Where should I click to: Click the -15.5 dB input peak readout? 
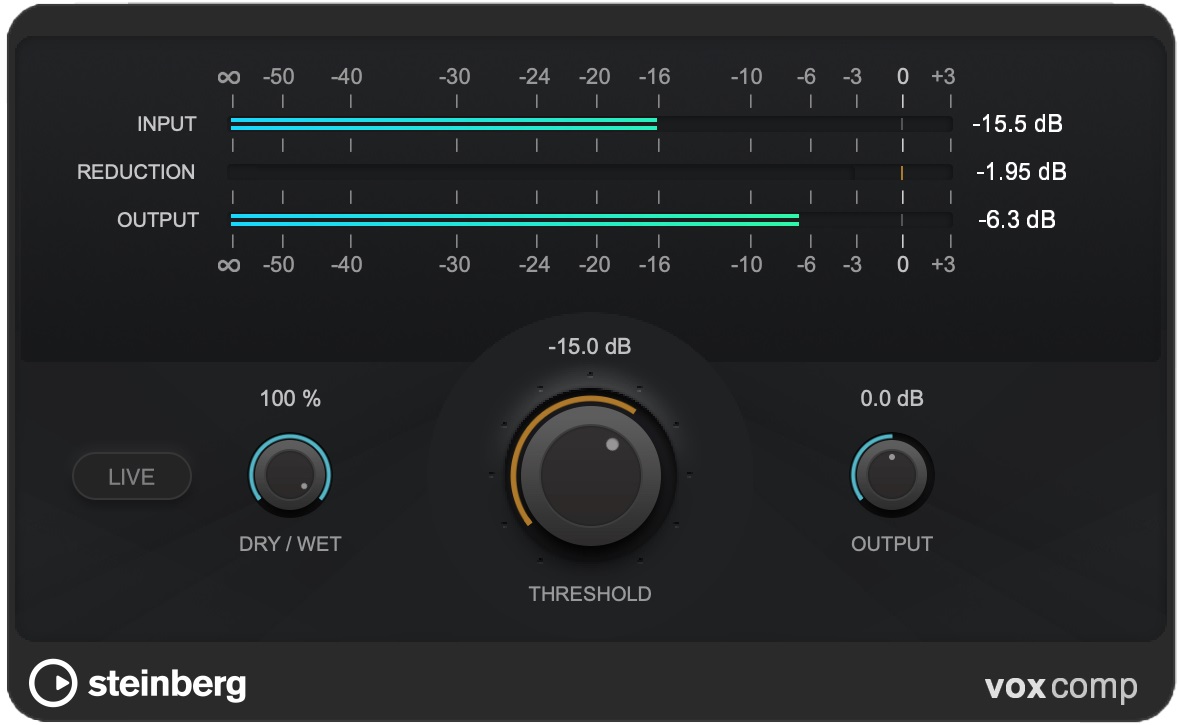pyautogui.click(x=1017, y=125)
